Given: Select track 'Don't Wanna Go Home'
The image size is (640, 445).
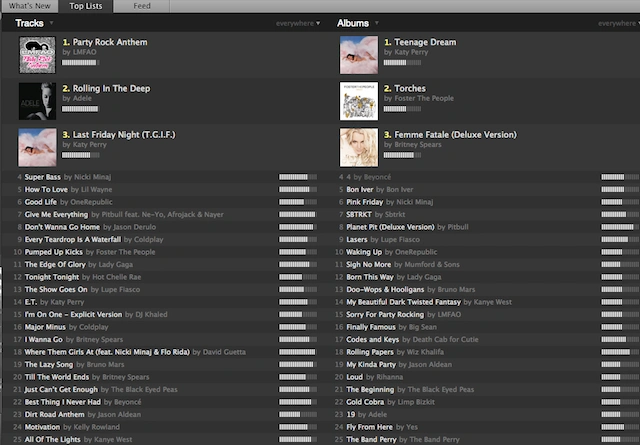Looking at the screenshot, I should tap(62, 227).
